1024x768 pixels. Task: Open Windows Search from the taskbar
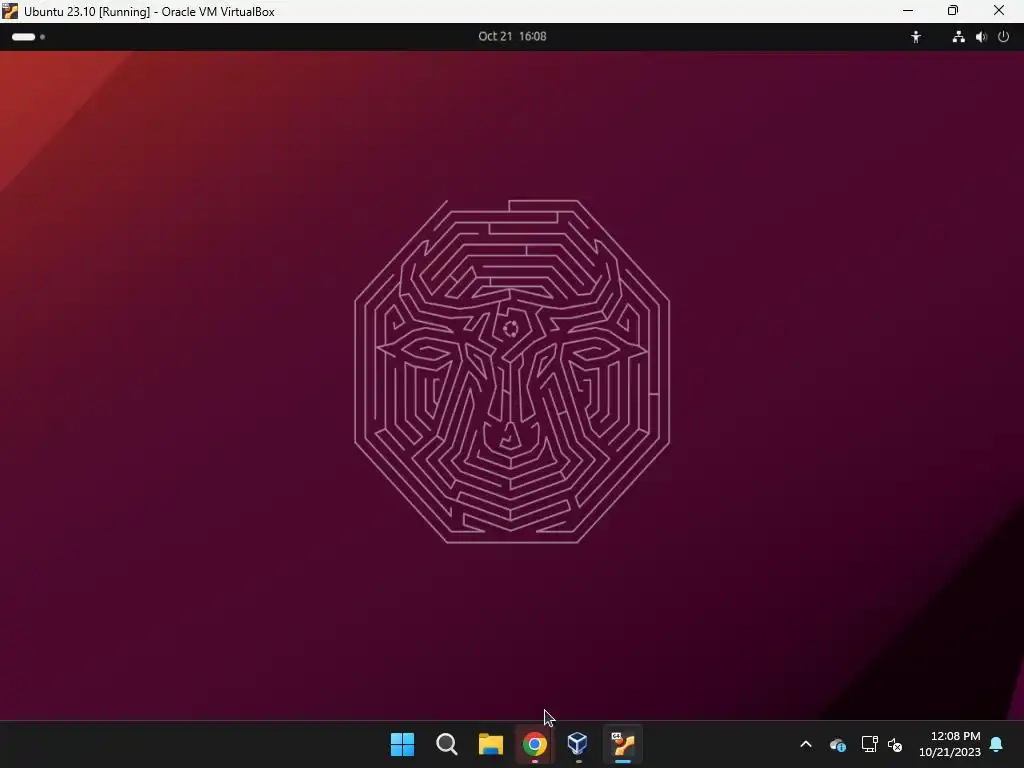tap(447, 744)
